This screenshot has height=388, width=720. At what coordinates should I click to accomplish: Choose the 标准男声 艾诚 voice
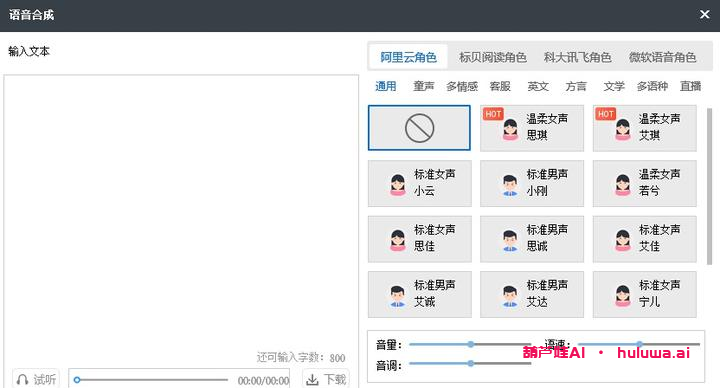tap(419, 294)
